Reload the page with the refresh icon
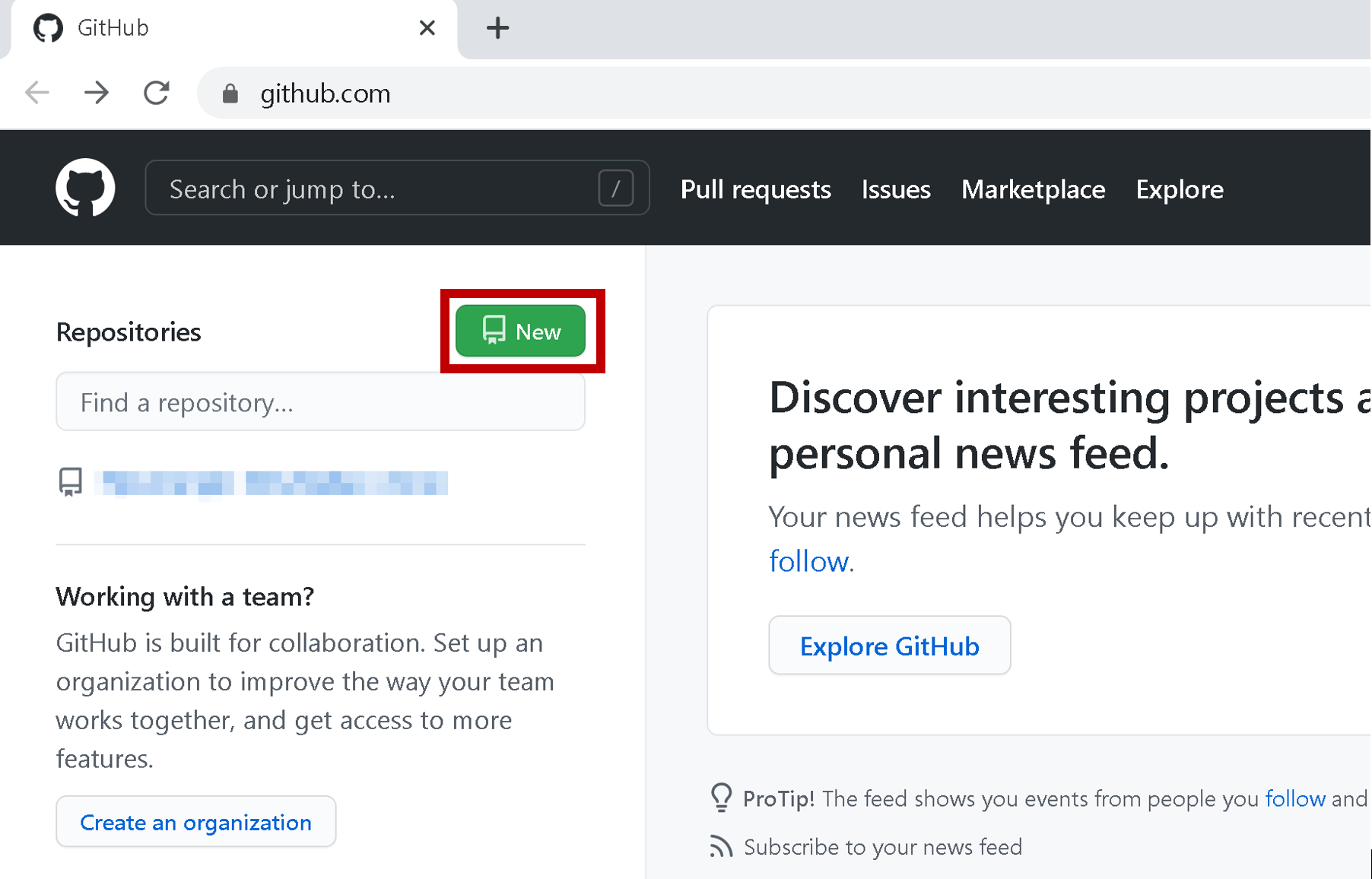 (x=157, y=93)
